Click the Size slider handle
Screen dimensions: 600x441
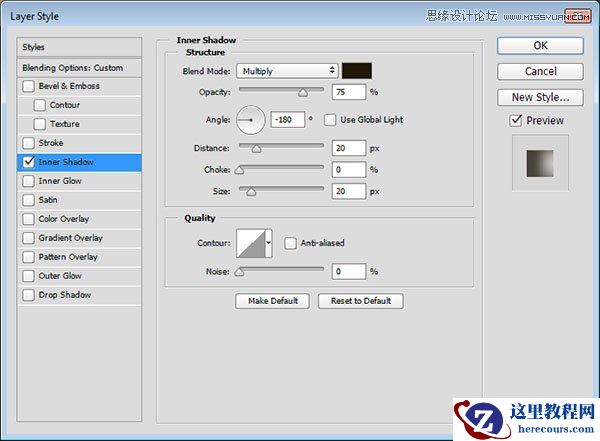coord(251,191)
